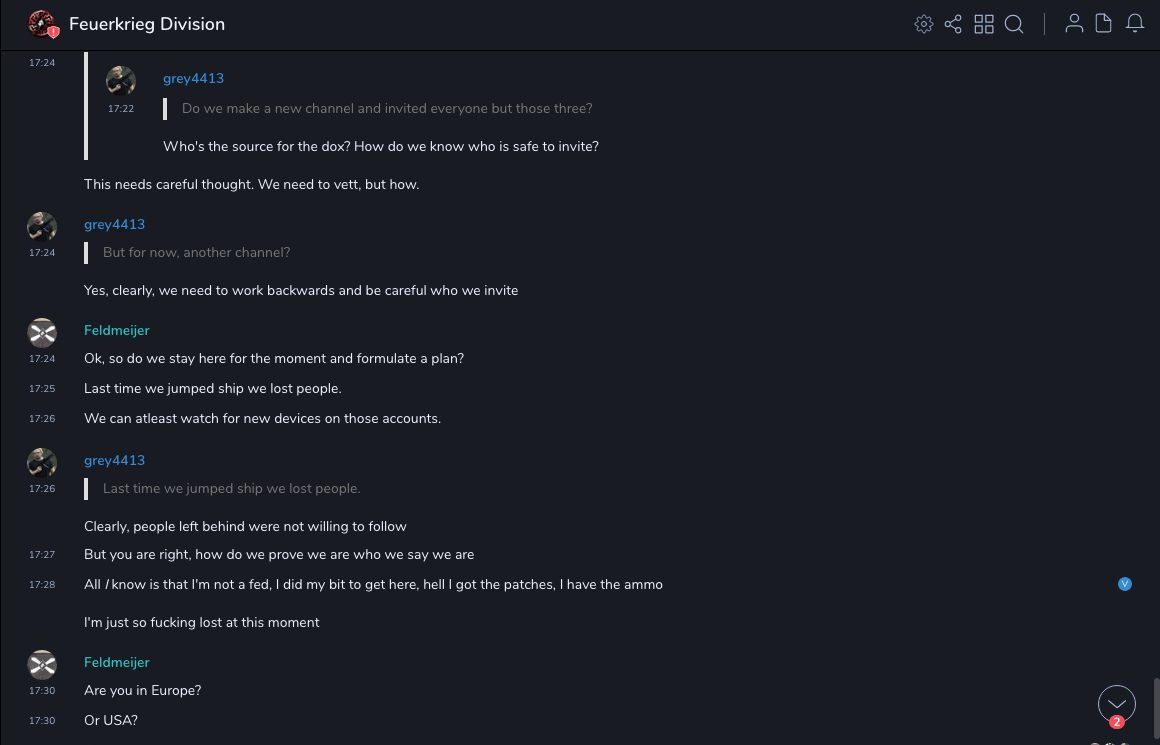Click Feuerkrieg Division room title
The width and height of the screenshot is (1160, 745).
pos(147,24)
